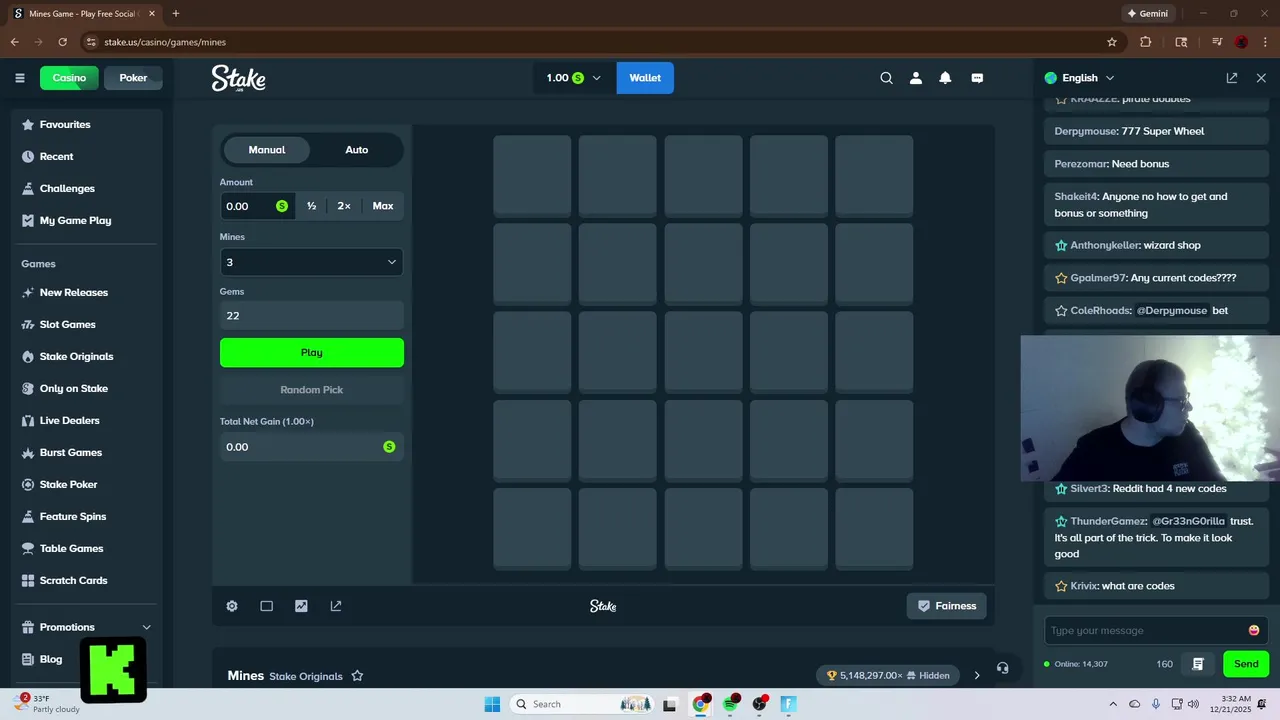The image size is (1280, 720).
Task: Switch to Manual mode
Action: 267,150
